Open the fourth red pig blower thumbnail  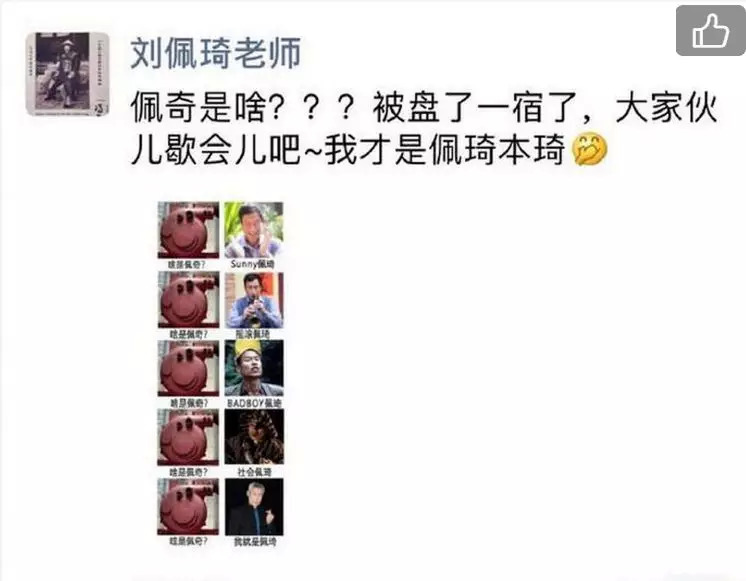coord(188,437)
